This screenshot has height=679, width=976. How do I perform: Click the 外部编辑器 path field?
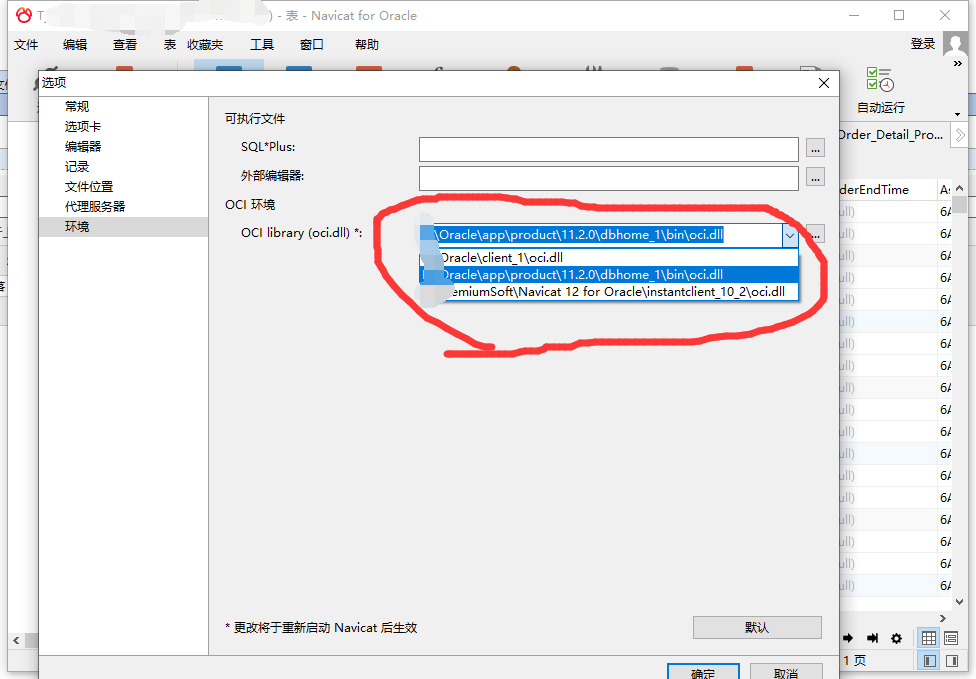pos(608,178)
